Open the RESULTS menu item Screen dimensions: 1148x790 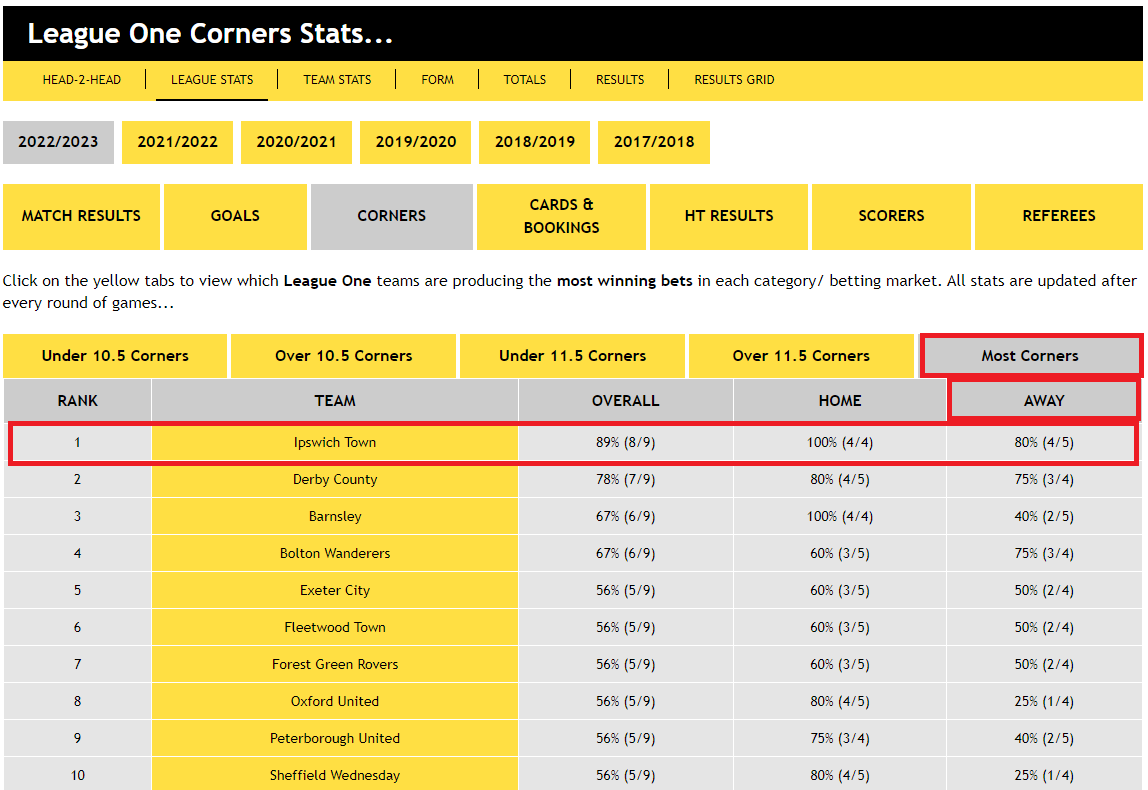click(619, 80)
